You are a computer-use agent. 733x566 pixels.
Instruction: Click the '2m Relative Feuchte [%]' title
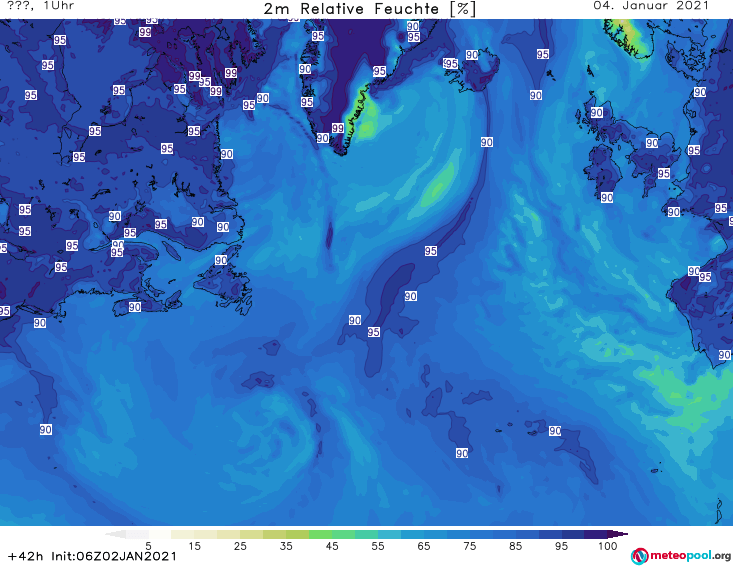pyautogui.click(x=370, y=9)
